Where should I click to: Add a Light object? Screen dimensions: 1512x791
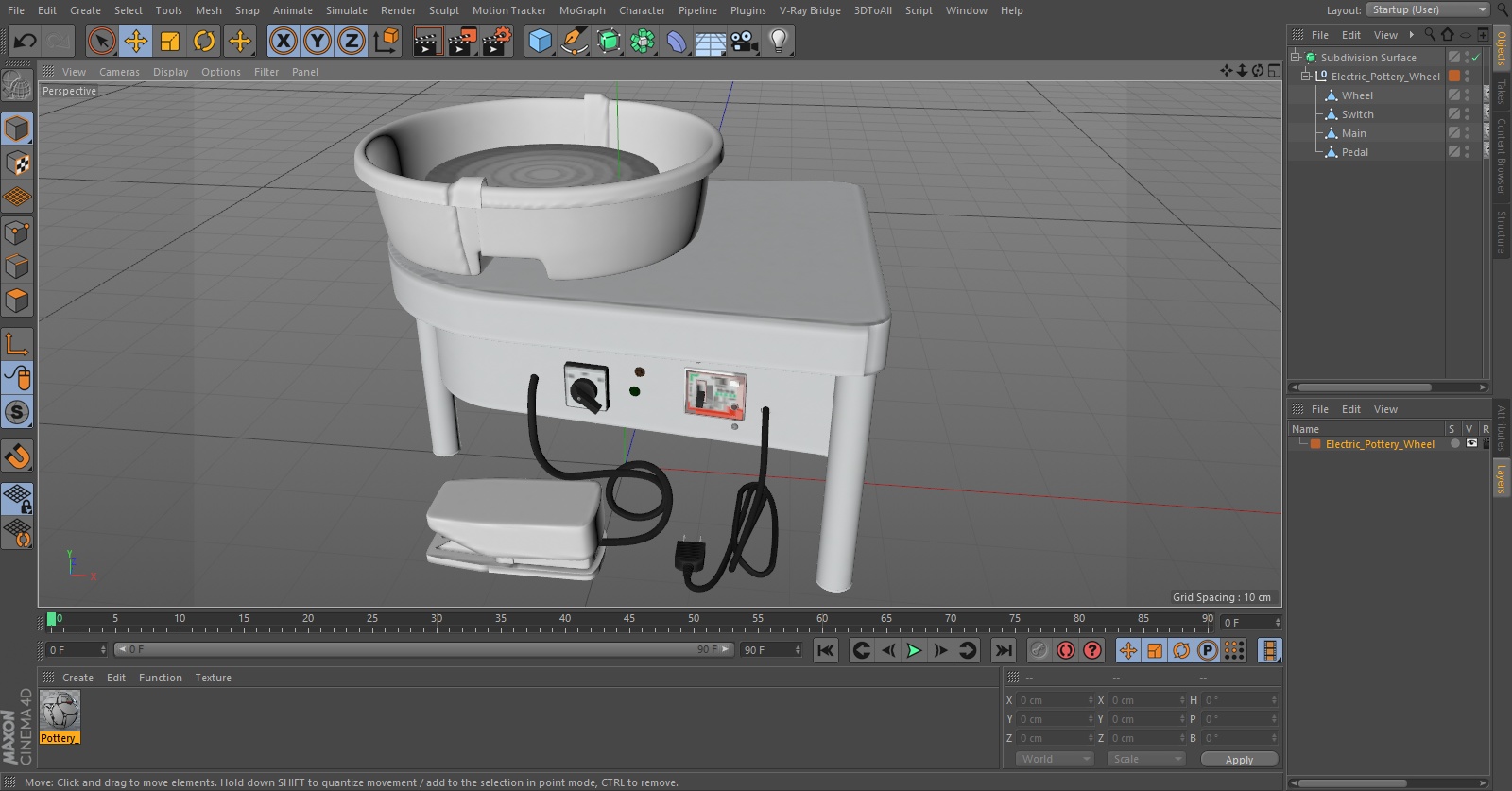(x=779, y=41)
